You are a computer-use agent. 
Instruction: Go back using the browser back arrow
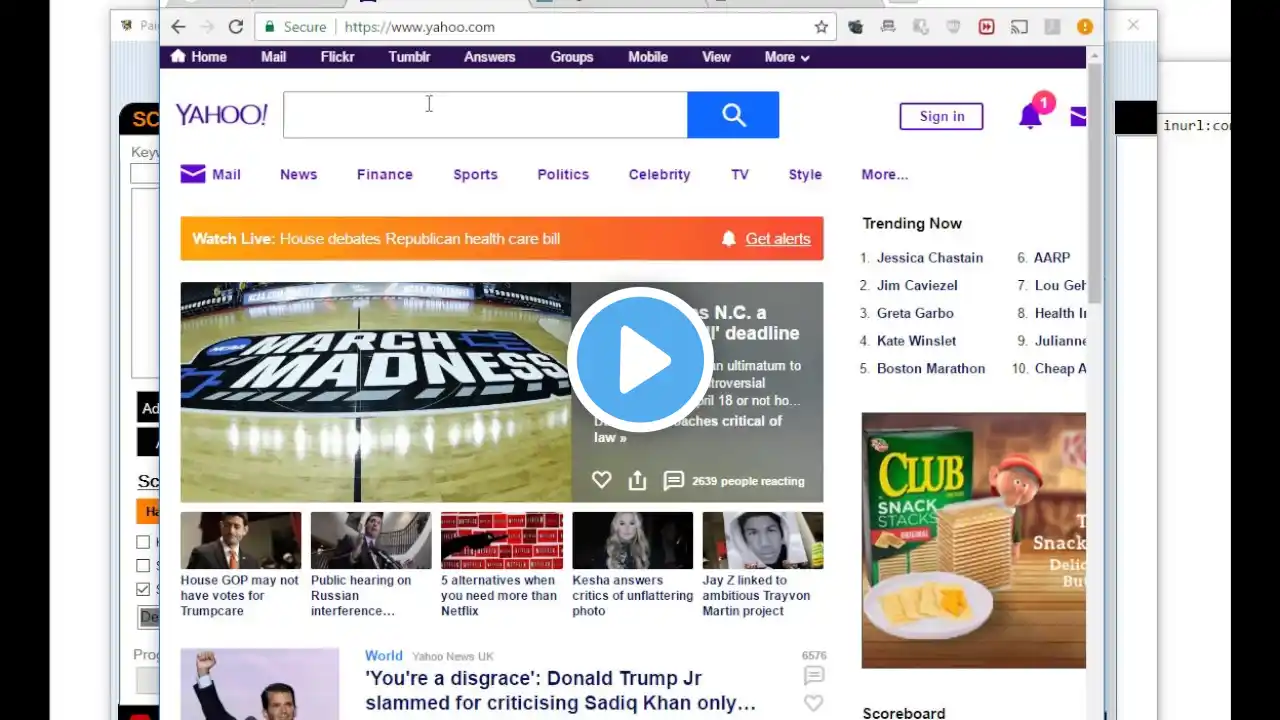pyautogui.click(x=178, y=27)
